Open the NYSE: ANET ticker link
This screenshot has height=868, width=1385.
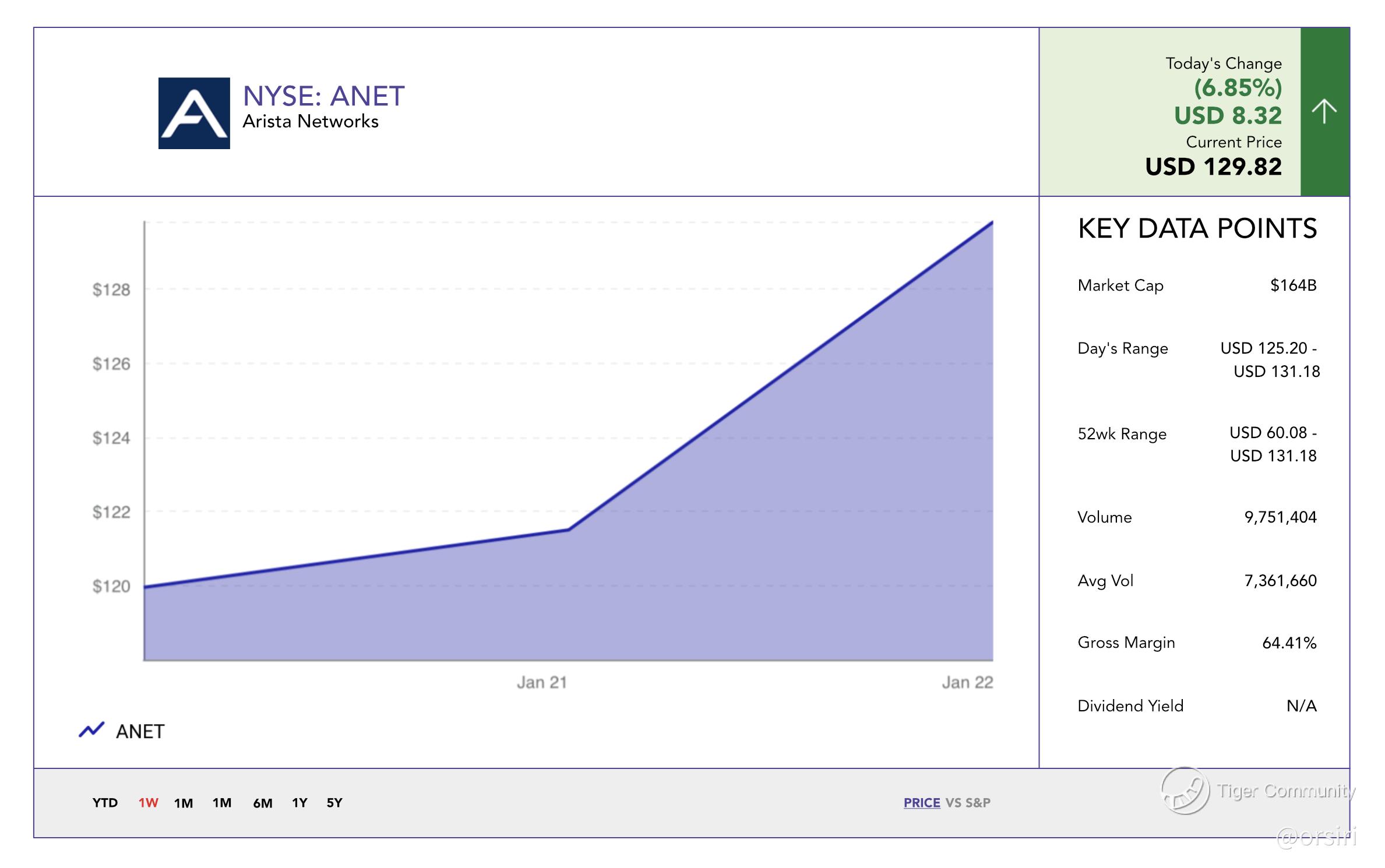(323, 96)
